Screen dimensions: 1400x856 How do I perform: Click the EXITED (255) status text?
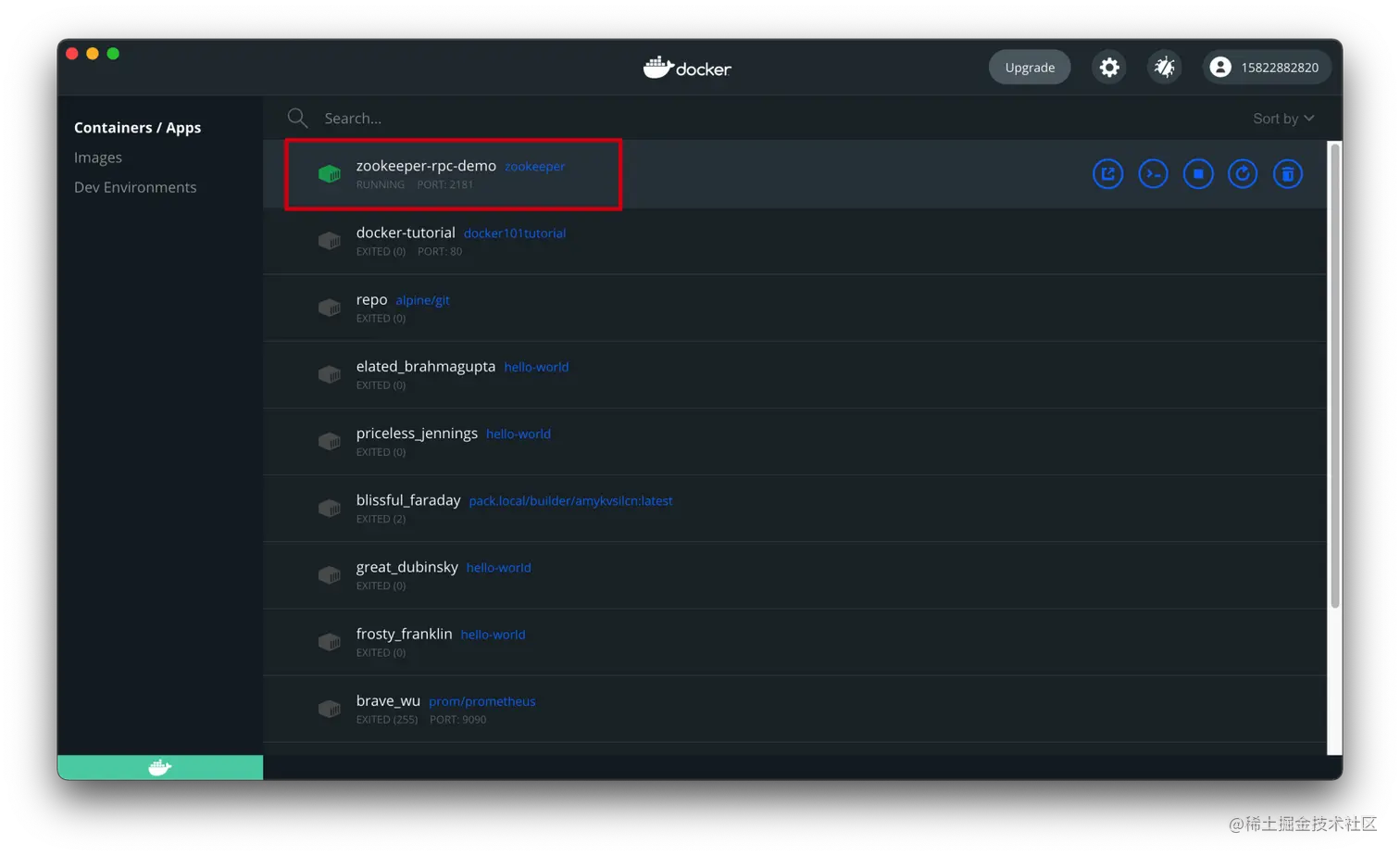point(387,720)
